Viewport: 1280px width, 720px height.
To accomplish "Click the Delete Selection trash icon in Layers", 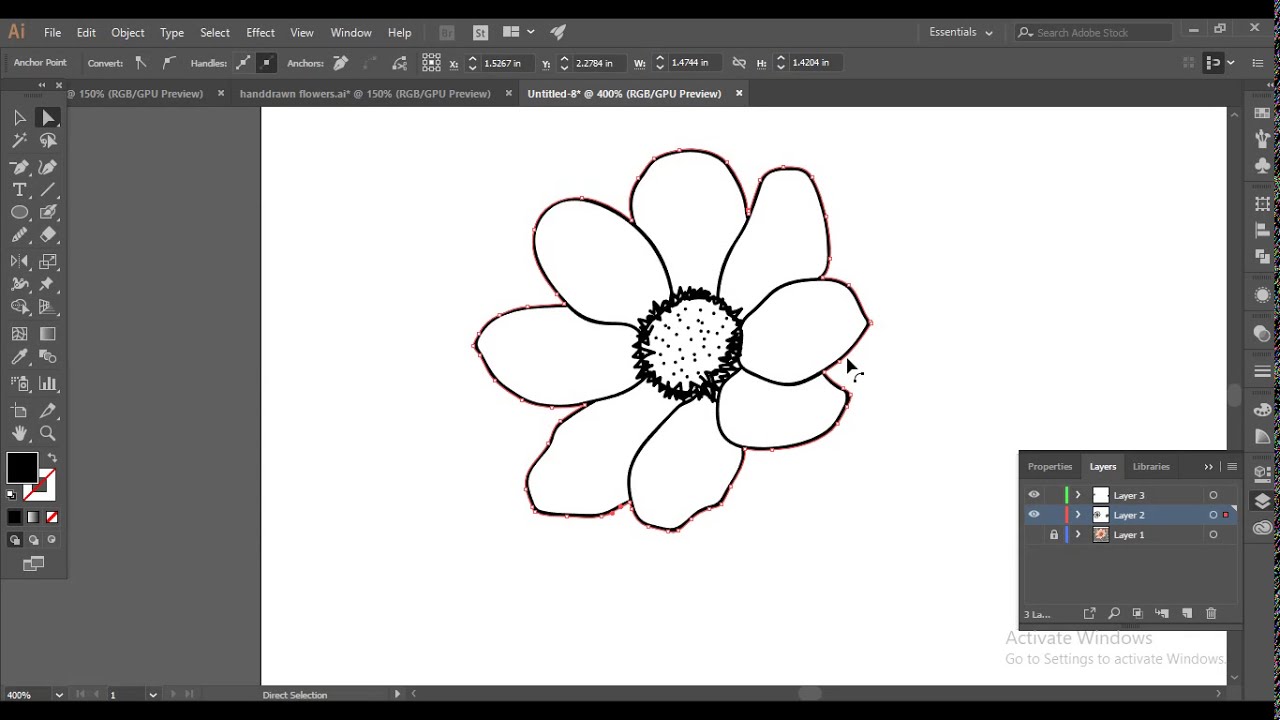I will click(1211, 613).
